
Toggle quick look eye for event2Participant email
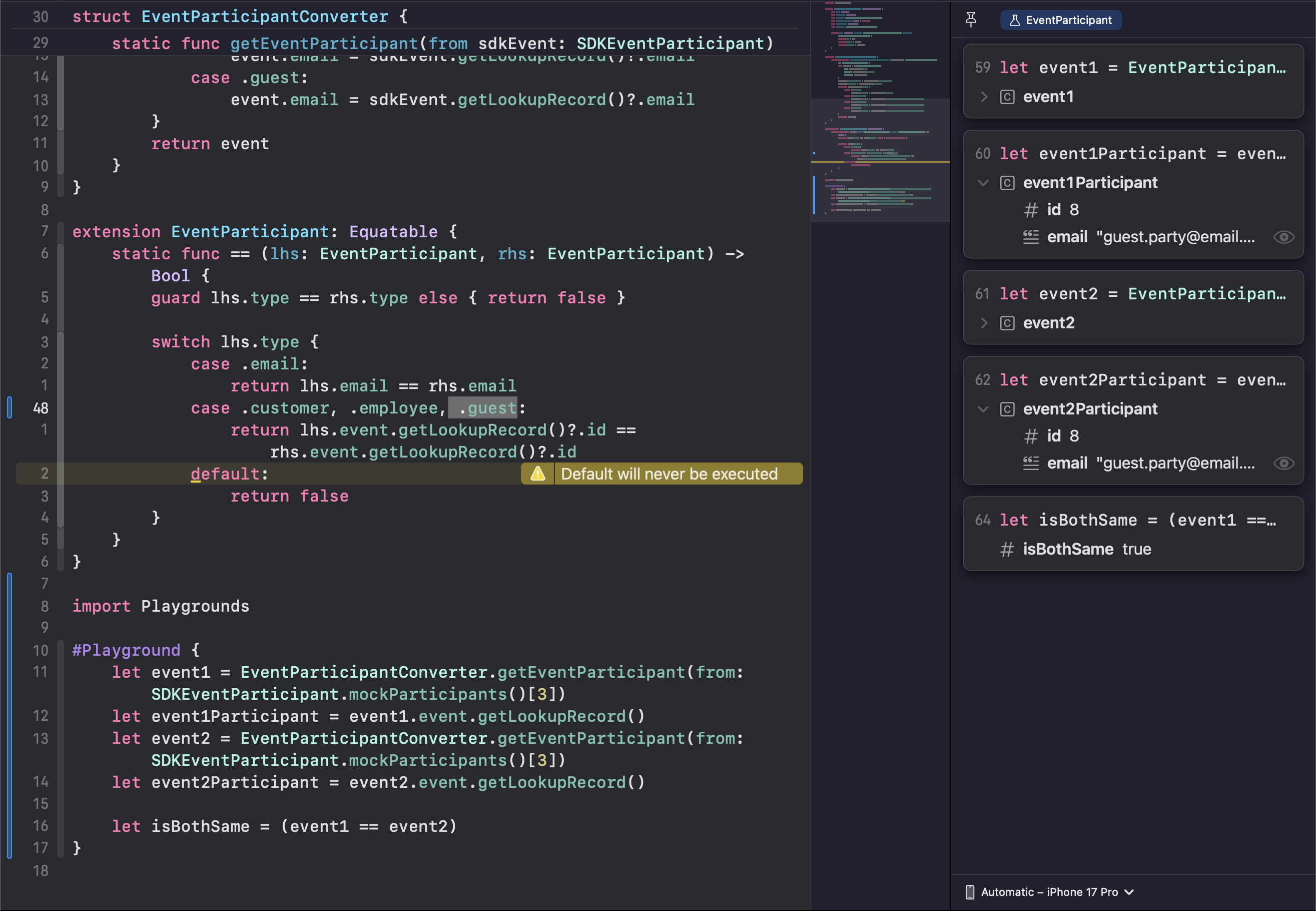(1283, 464)
